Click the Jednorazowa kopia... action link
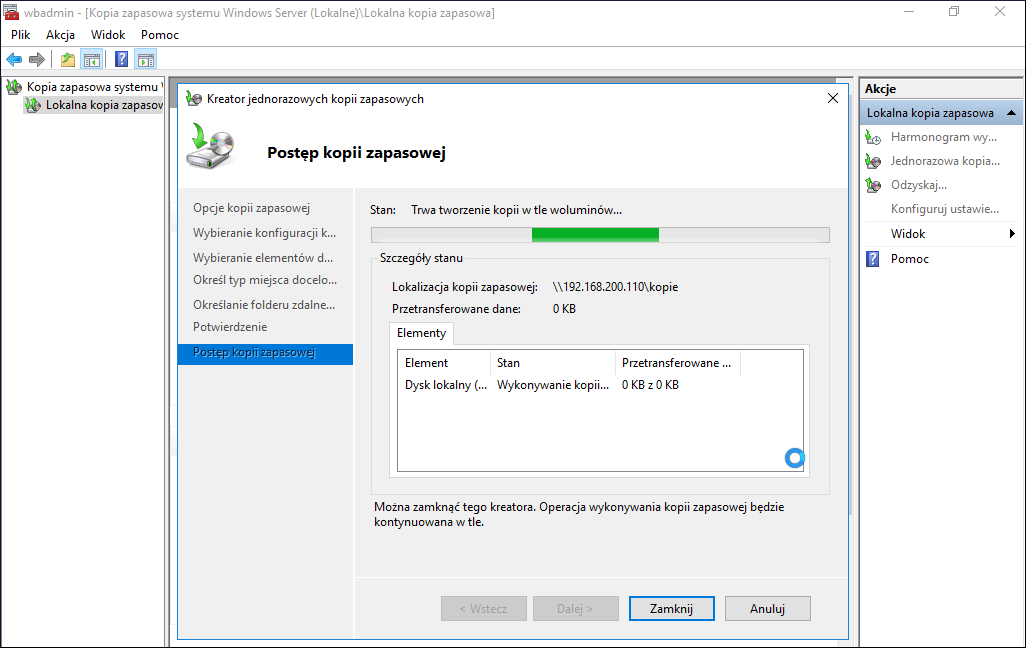 pos(945,161)
